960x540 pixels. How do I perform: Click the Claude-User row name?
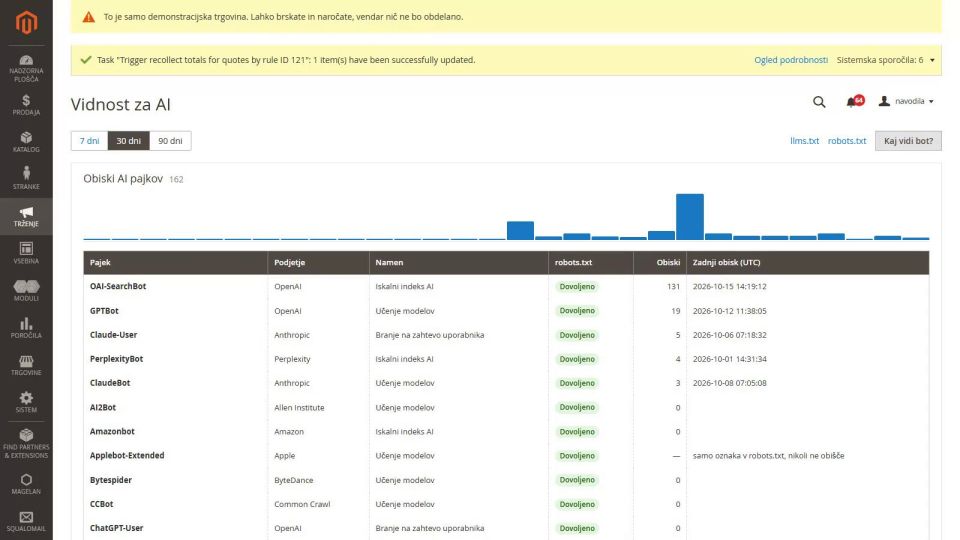(113, 335)
